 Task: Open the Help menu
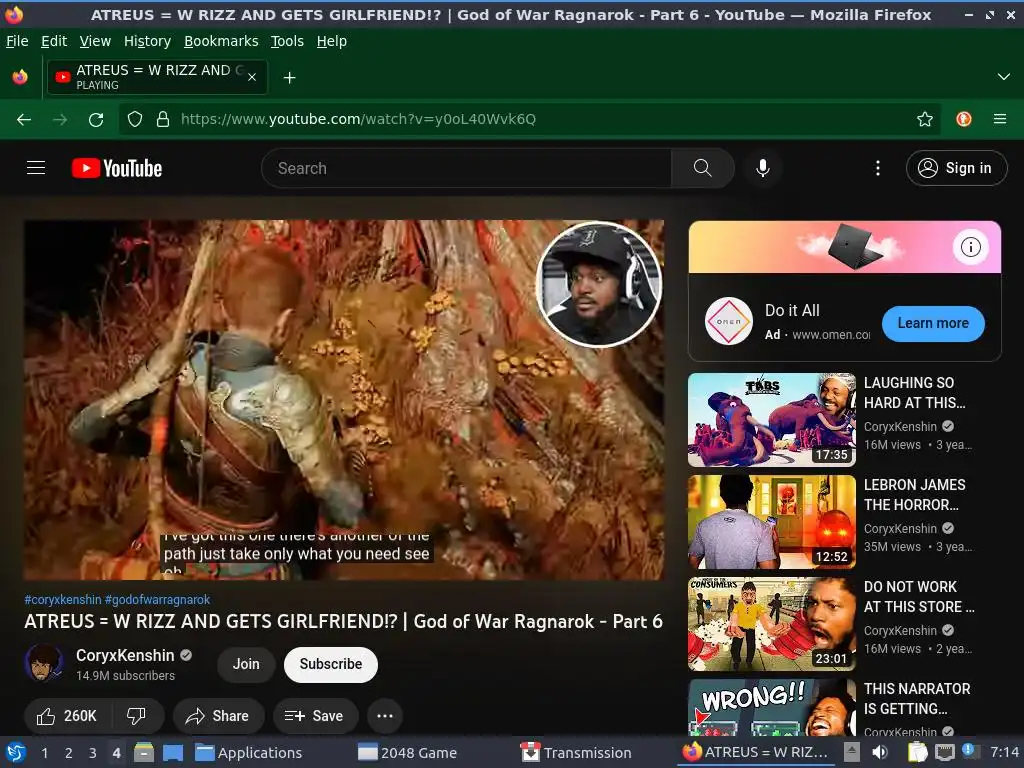[x=332, y=41]
